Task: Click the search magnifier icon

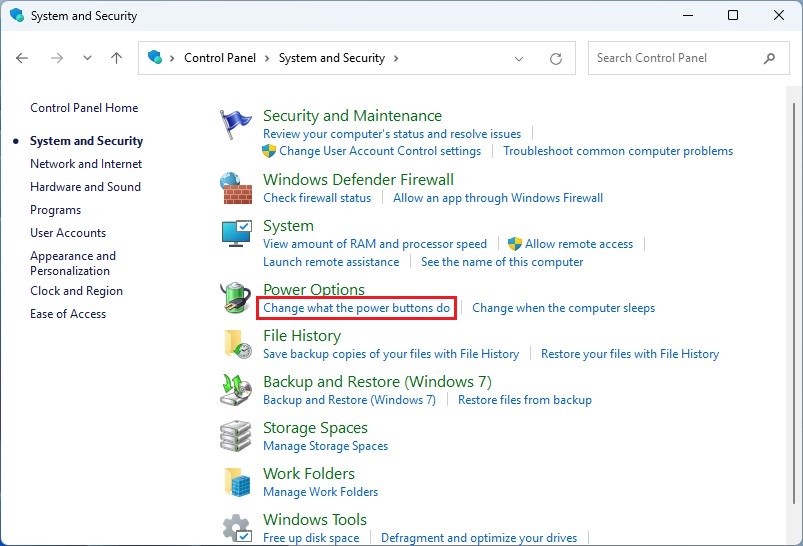Action: click(x=769, y=58)
